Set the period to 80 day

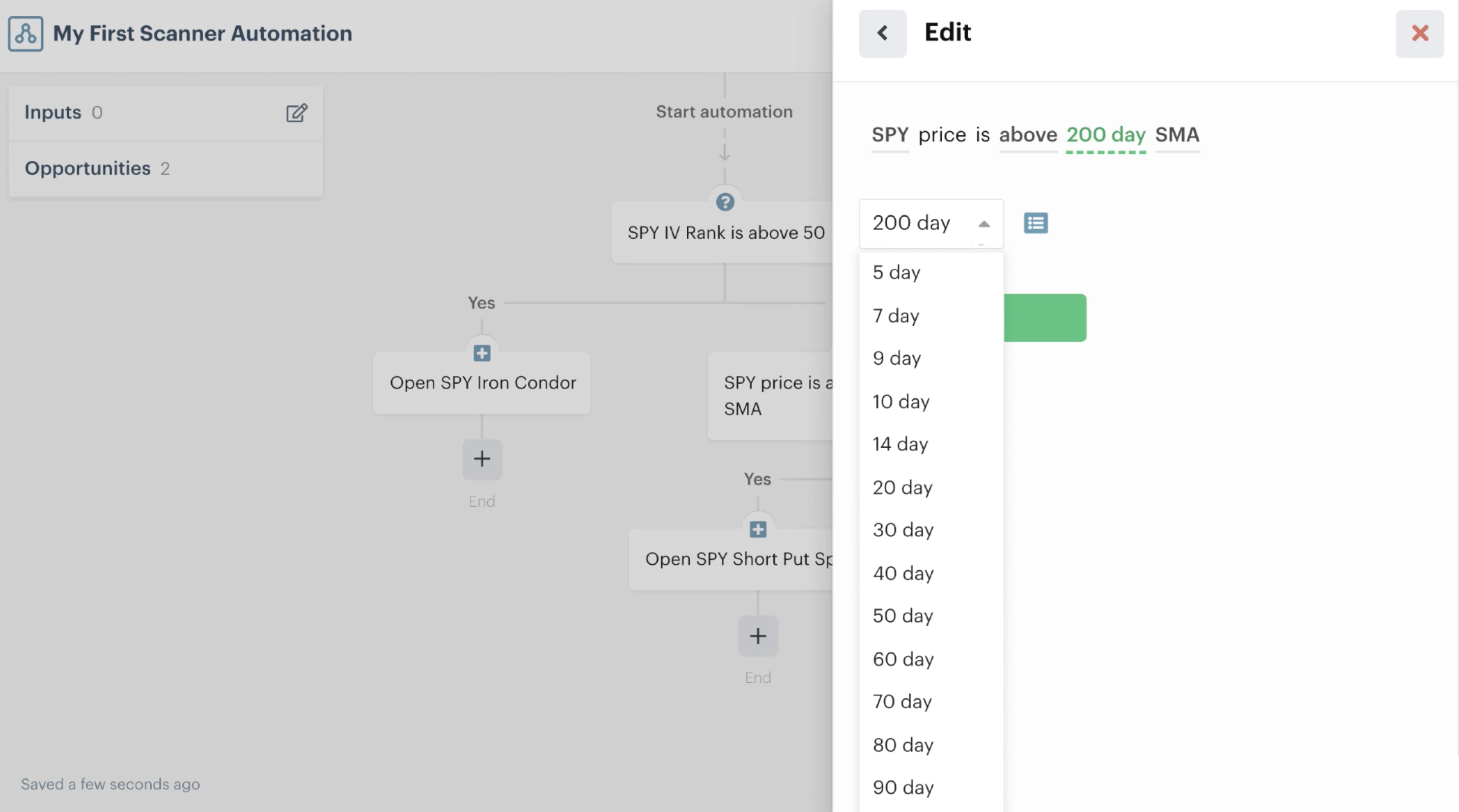[931, 745]
